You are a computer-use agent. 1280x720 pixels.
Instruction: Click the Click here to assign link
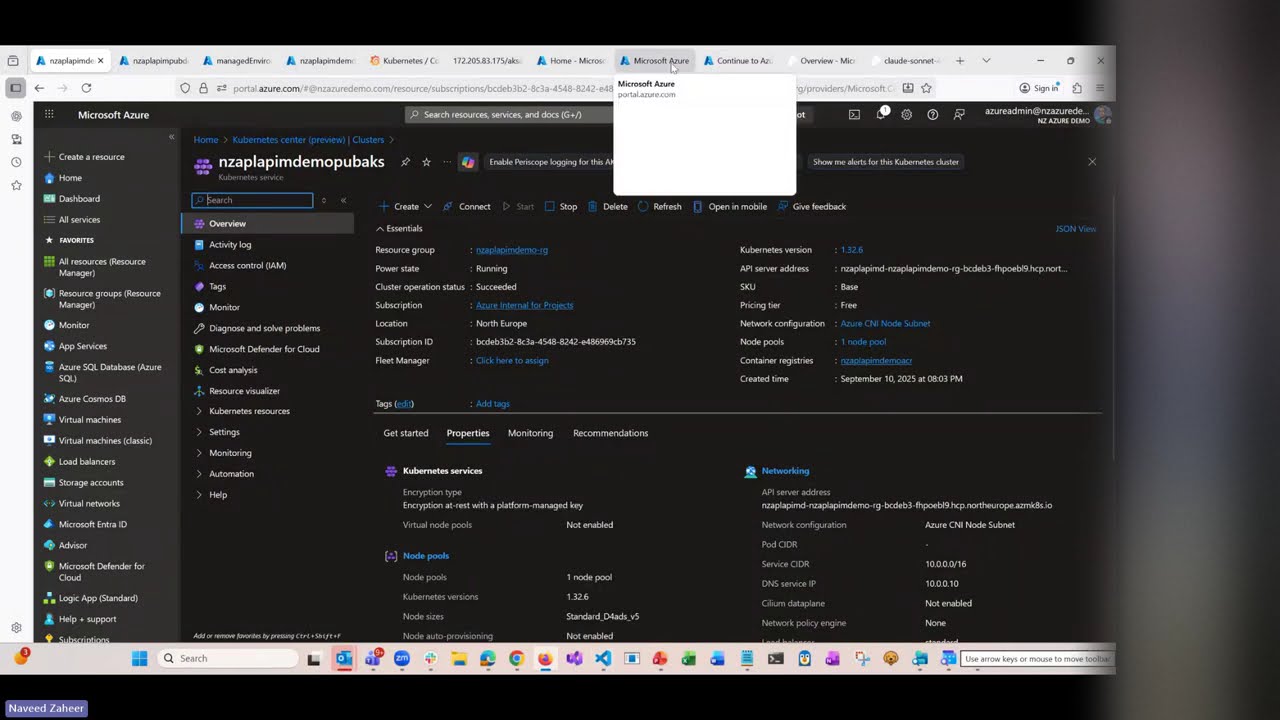click(x=512, y=360)
